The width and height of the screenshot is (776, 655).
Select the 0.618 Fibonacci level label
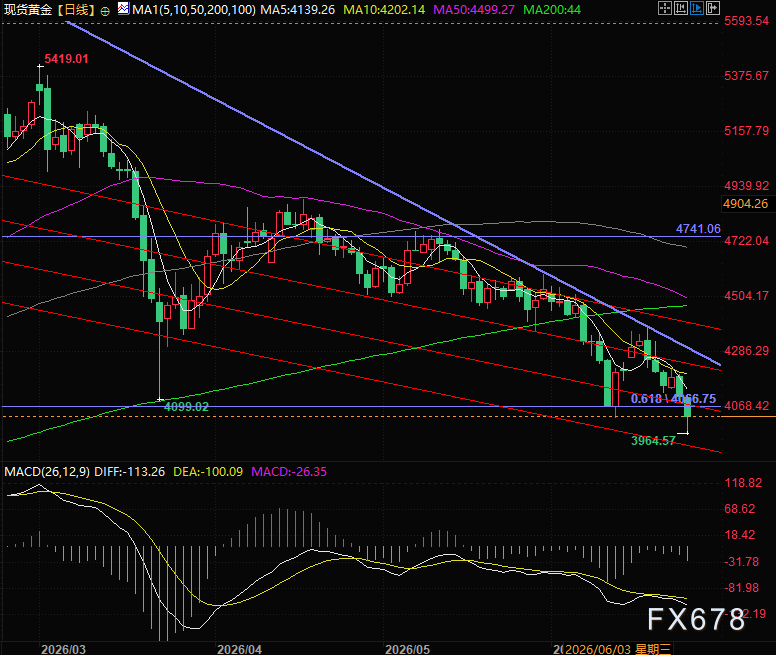[674, 399]
